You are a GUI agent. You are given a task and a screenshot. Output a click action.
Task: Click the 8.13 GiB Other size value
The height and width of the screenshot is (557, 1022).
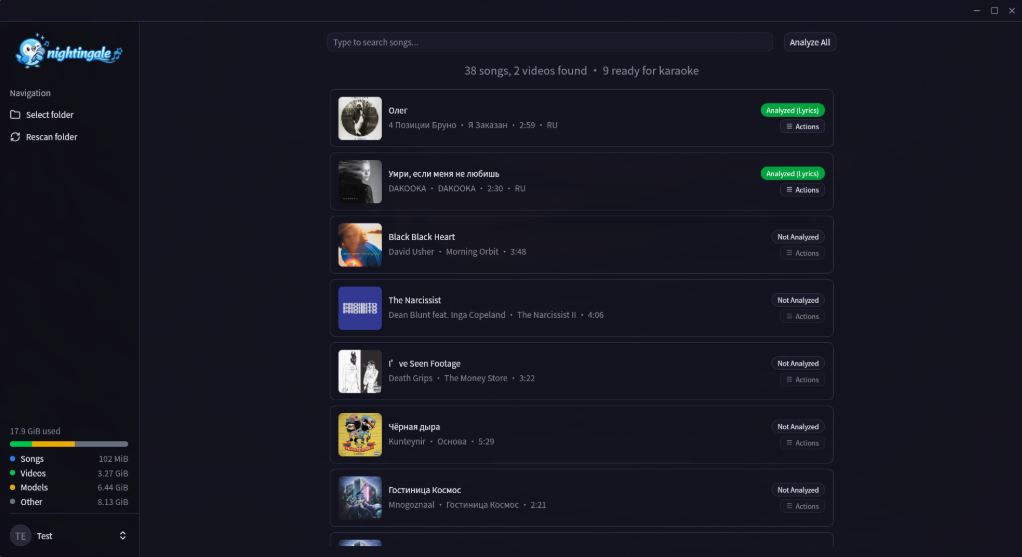click(113, 502)
